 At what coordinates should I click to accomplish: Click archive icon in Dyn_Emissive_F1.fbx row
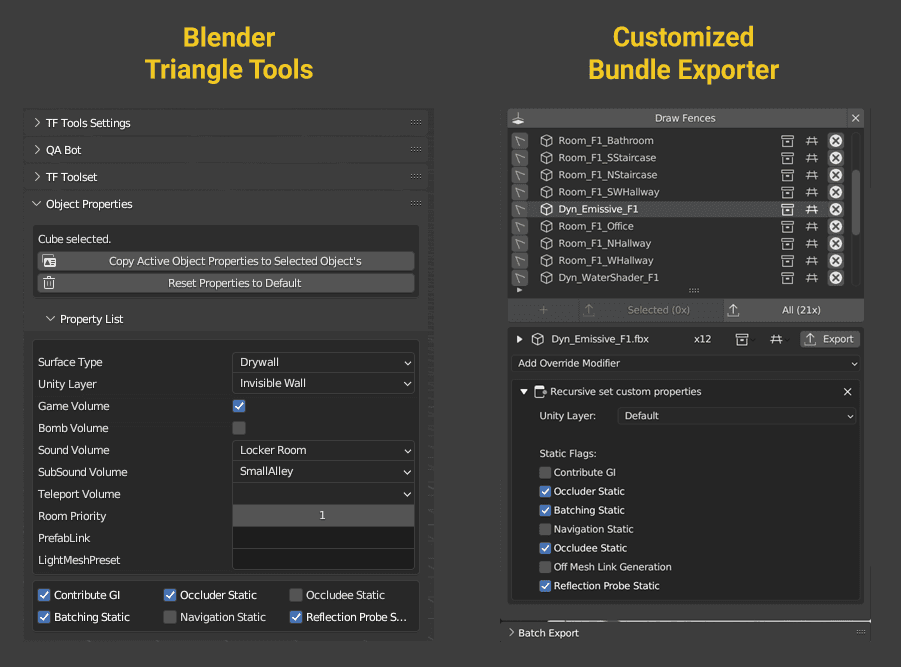(742, 340)
